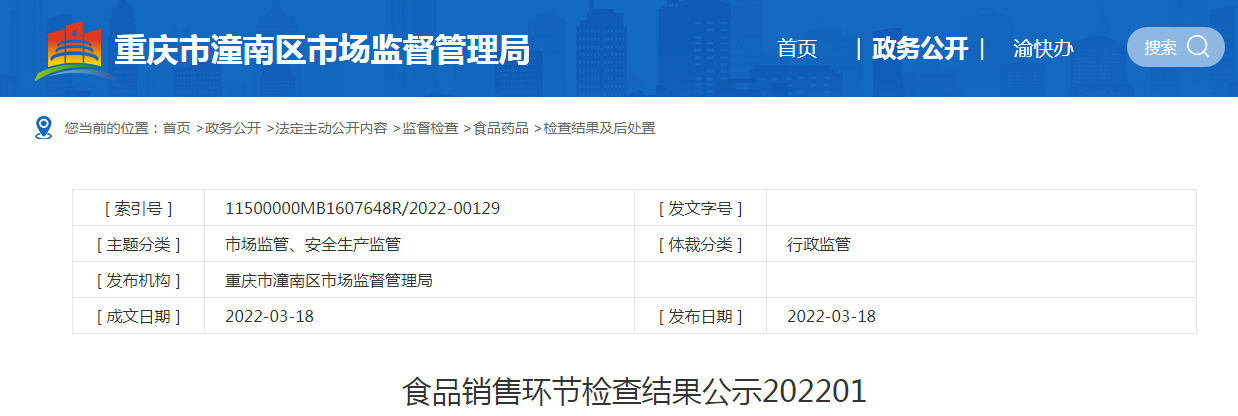Click value 市场监管、安全生产监管
The height and width of the screenshot is (416, 1238).
tap(313, 244)
